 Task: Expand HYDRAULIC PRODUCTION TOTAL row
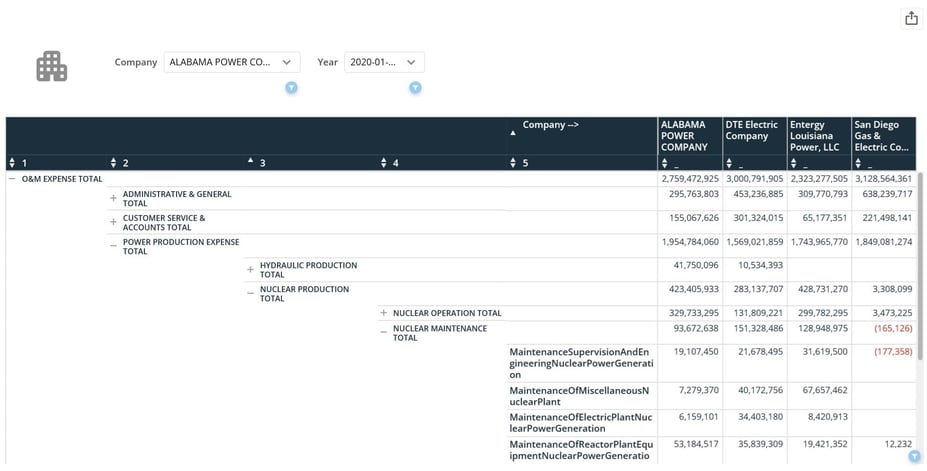tap(250, 269)
